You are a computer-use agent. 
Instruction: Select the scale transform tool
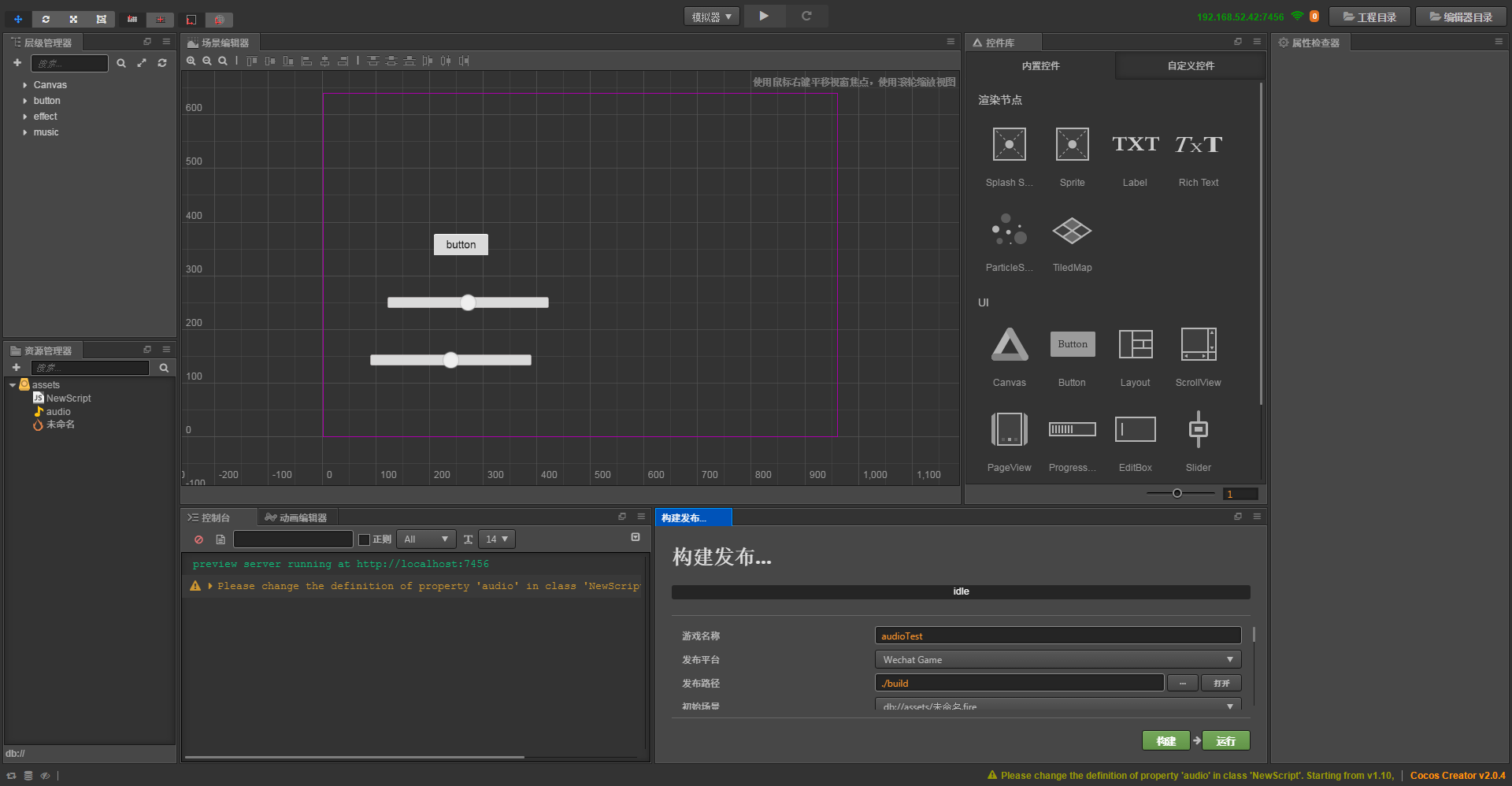click(x=73, y=19)
